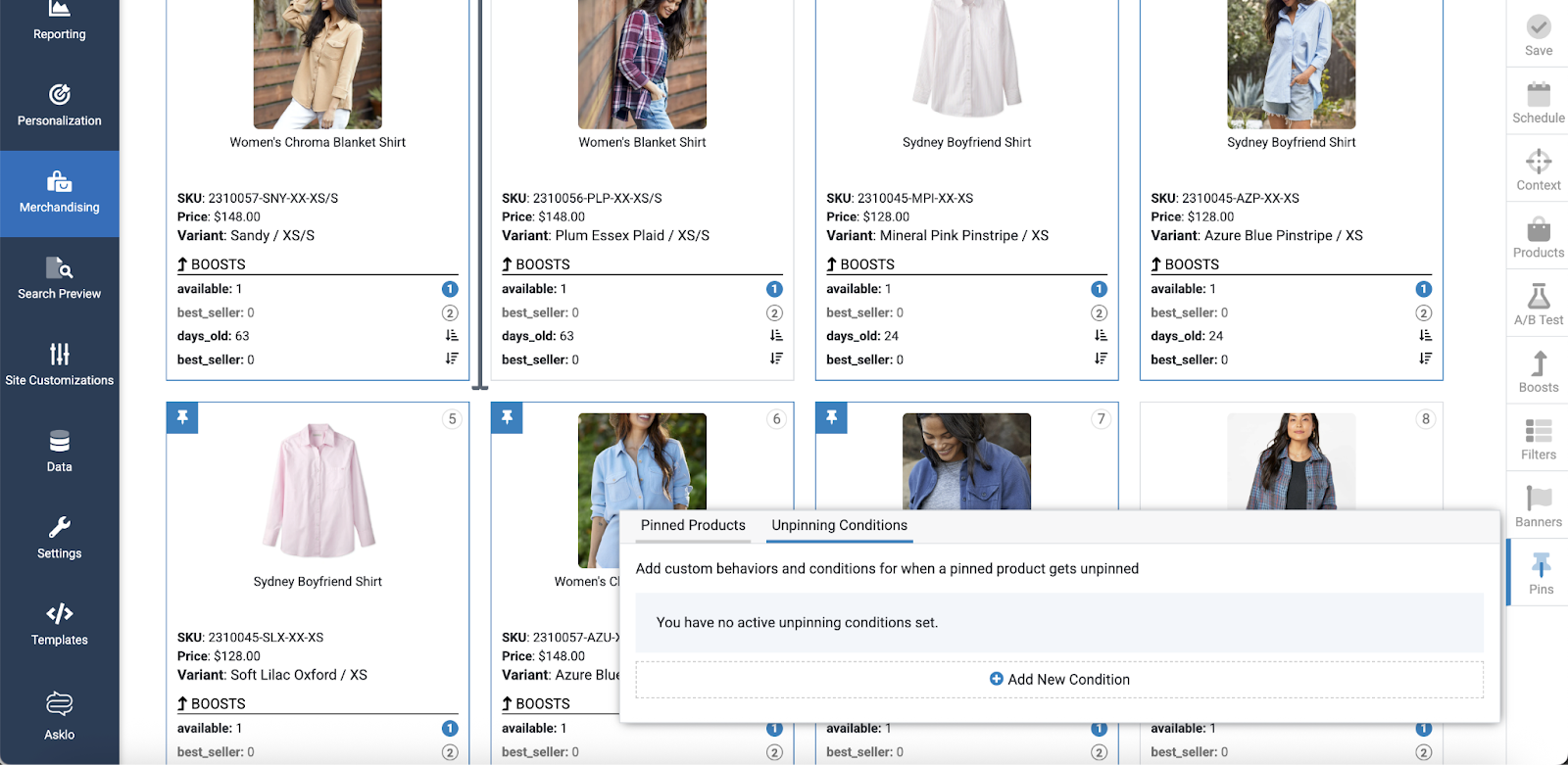This screenshot has width=1568, height=765.
Task: Toggle pin on Soft Lilac Oxford shirt
Action: point(182,418)
